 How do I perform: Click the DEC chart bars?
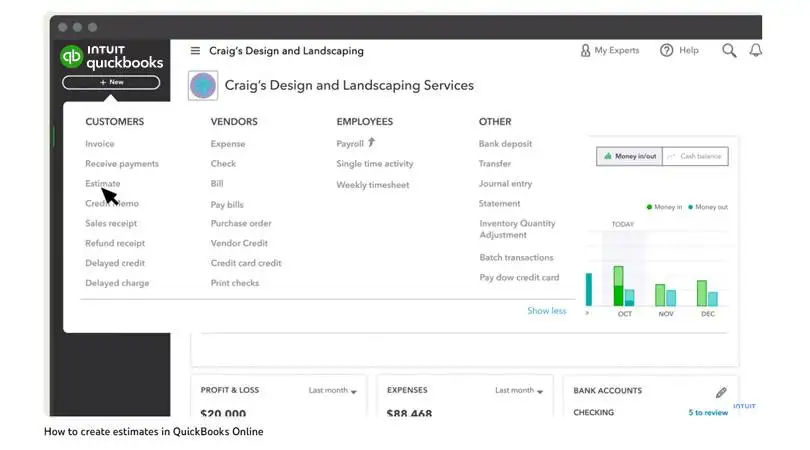tap(707, 293)
